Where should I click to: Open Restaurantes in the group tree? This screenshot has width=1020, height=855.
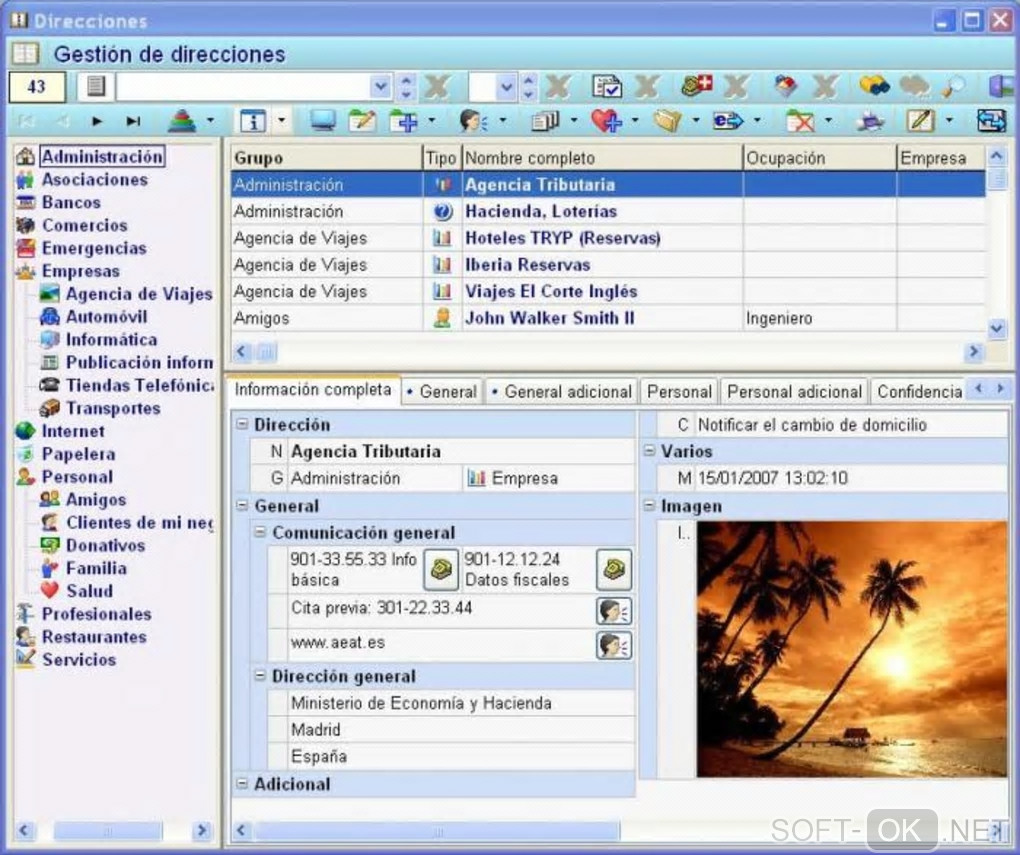click(x=94, y=636)
